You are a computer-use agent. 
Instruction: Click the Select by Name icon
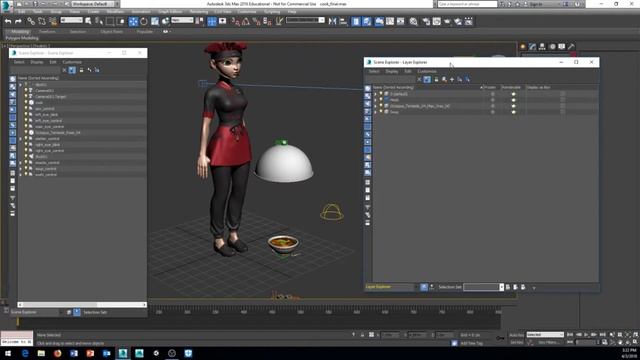99,21
